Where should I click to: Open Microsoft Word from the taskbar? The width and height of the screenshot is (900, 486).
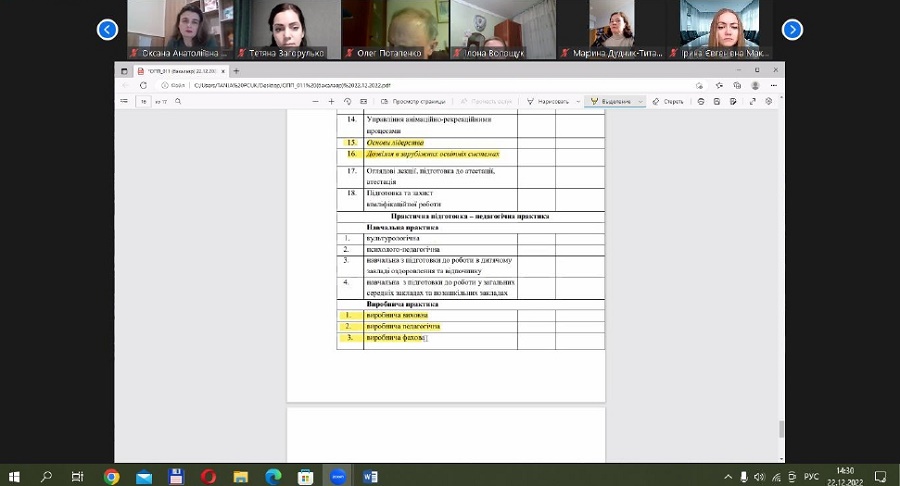coord(370,476)
